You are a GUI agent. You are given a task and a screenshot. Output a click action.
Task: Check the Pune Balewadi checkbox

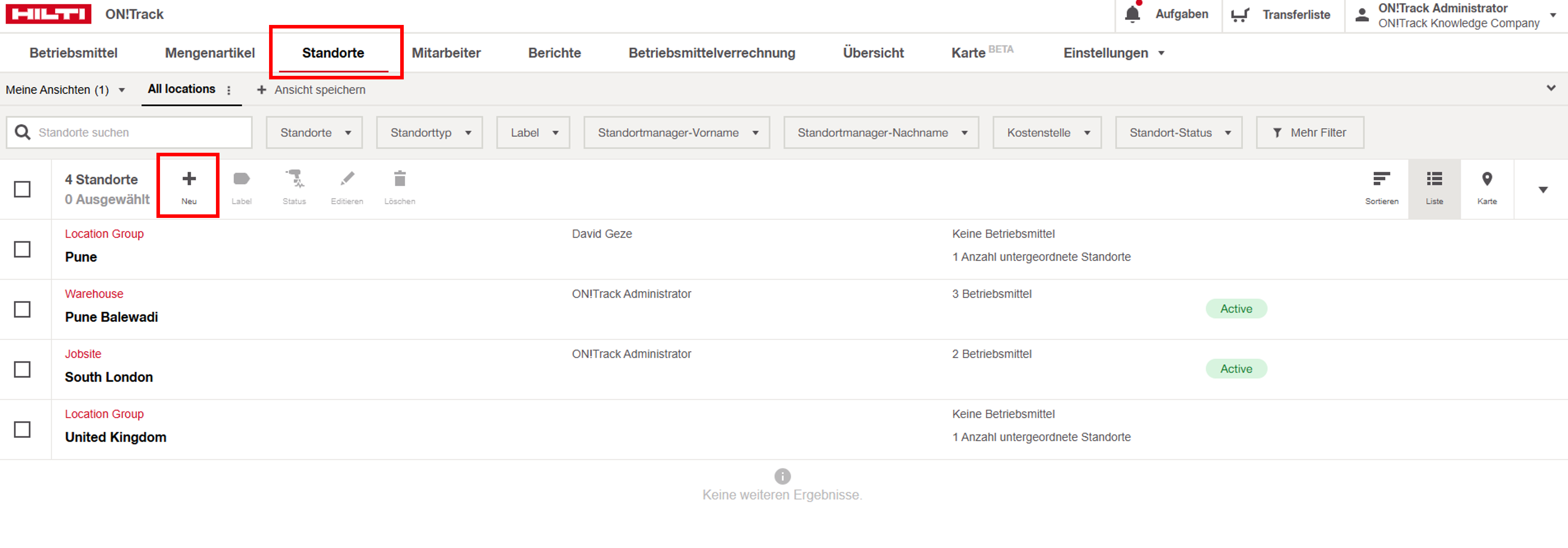(22, 309)
